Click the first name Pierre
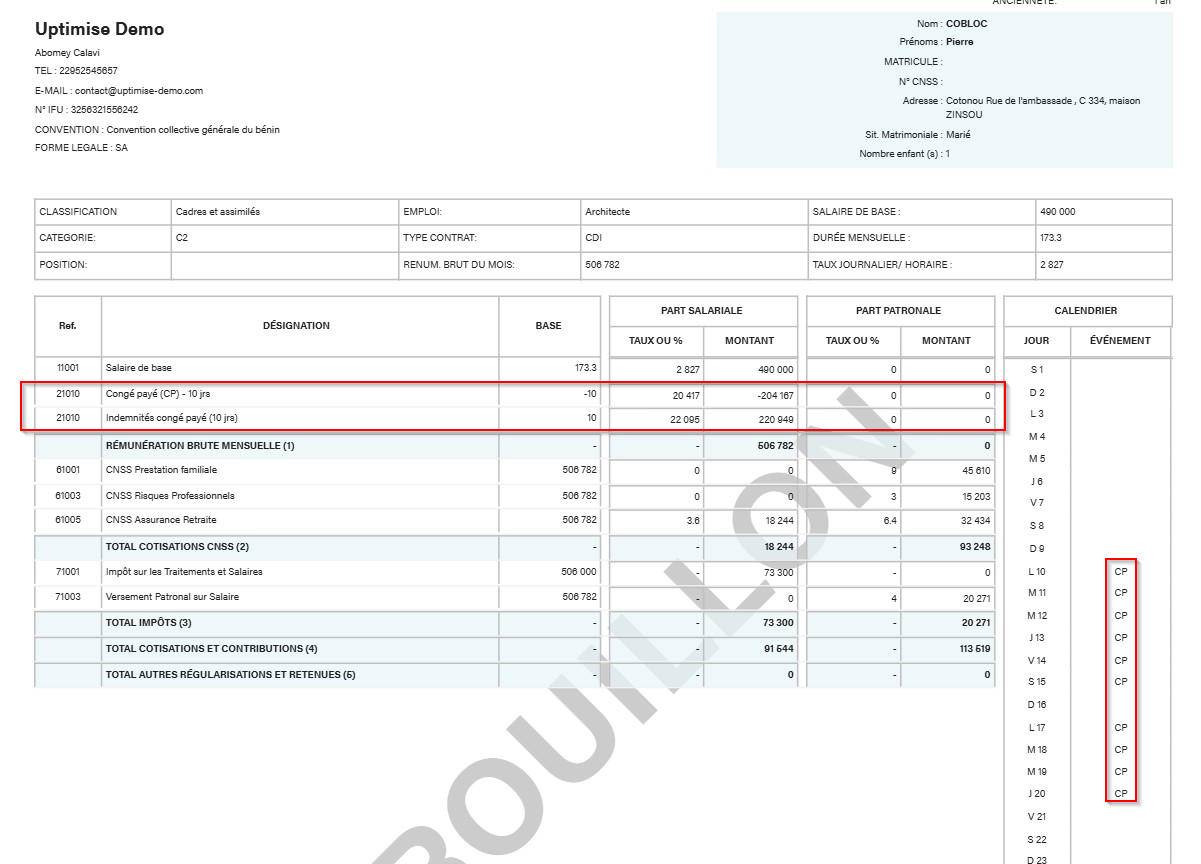The width and height of the screenshot is (1201, 864). [959, 42]
